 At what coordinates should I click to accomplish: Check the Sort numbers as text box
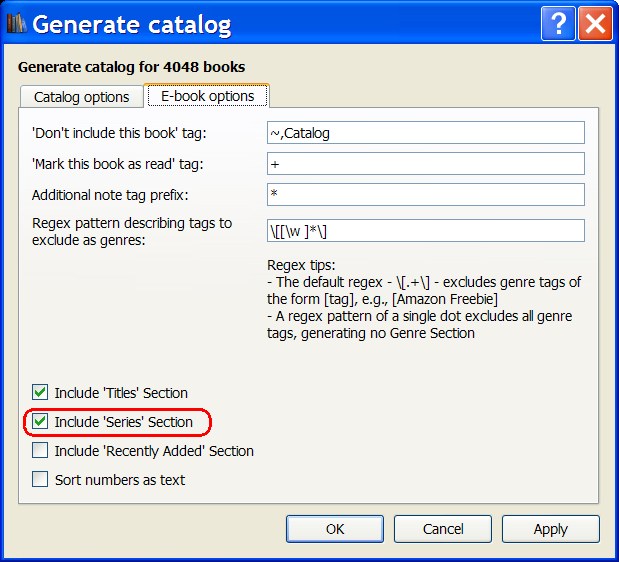40,479
